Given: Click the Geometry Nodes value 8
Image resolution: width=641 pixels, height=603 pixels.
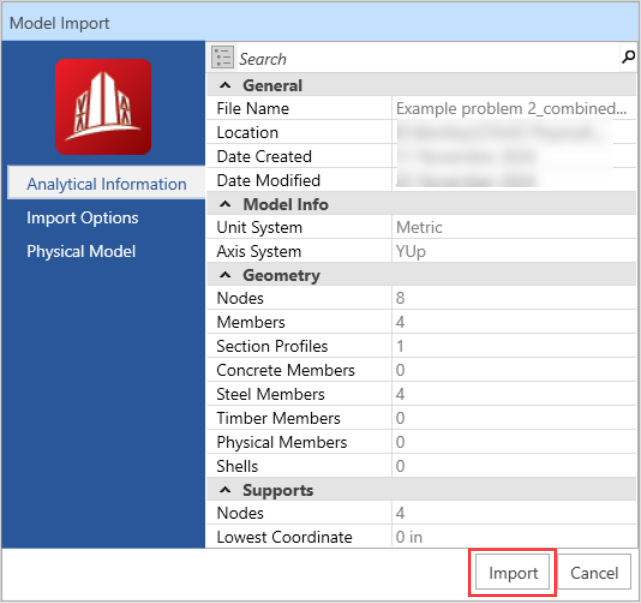Looking at the screenshot, I should point(400,298).
